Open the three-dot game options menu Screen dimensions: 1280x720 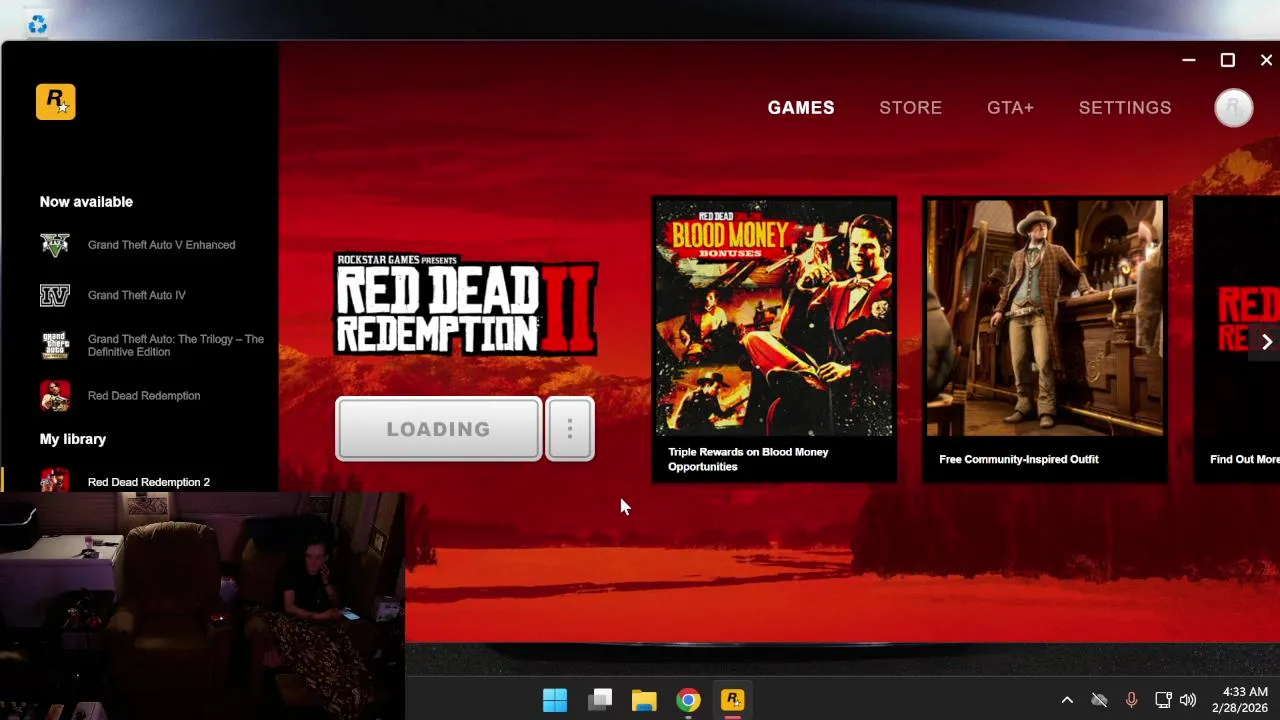click(x=570, y=429)
